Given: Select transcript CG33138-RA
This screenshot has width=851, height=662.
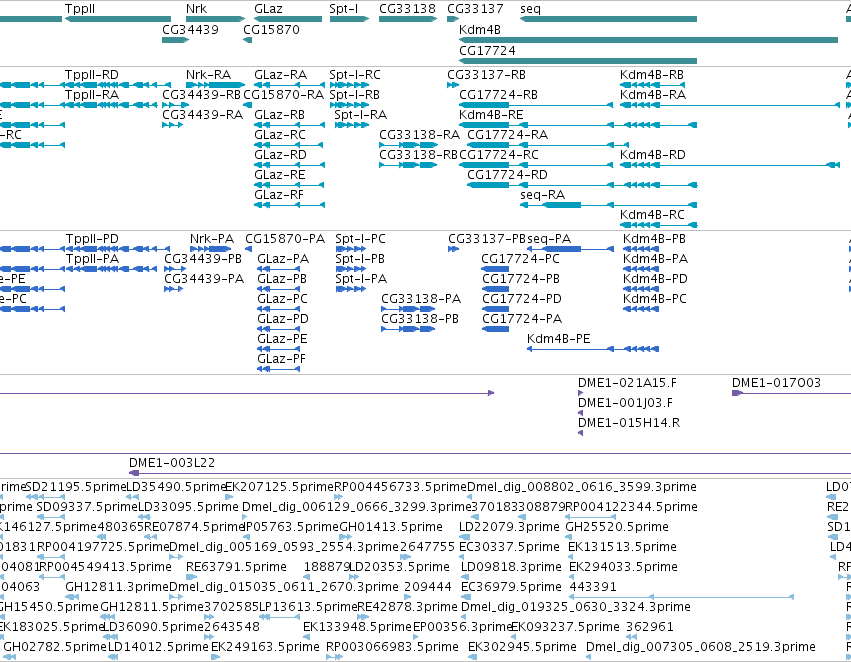Looking at the screenshot, I should (x=420, y=135).
